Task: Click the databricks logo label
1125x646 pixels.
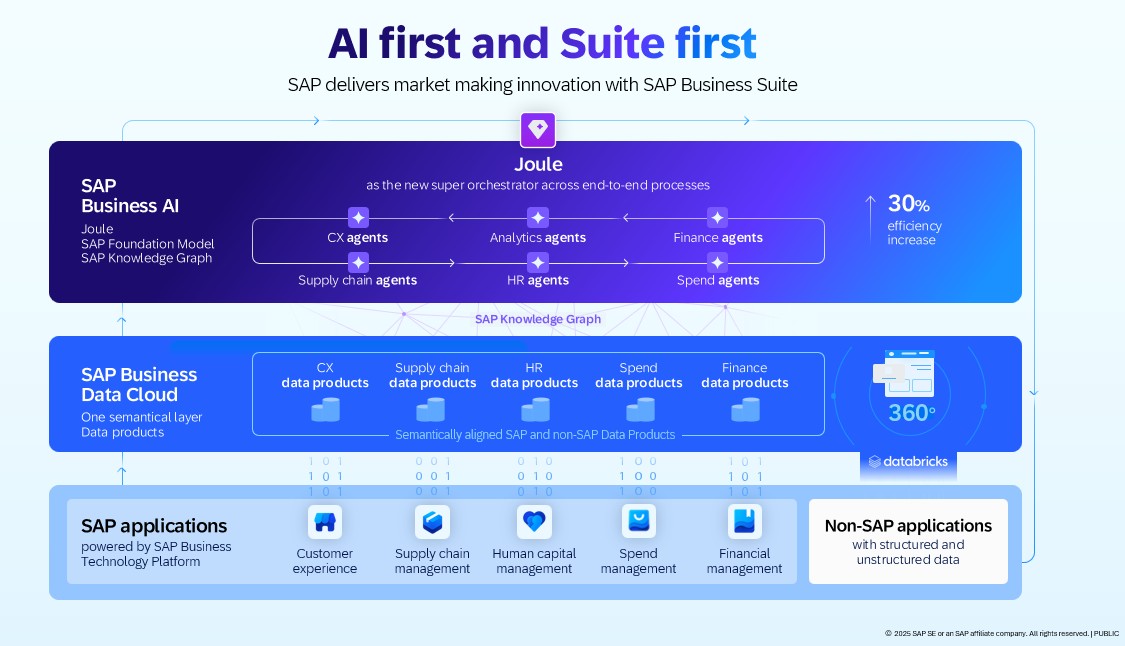Action: [908, 462]
